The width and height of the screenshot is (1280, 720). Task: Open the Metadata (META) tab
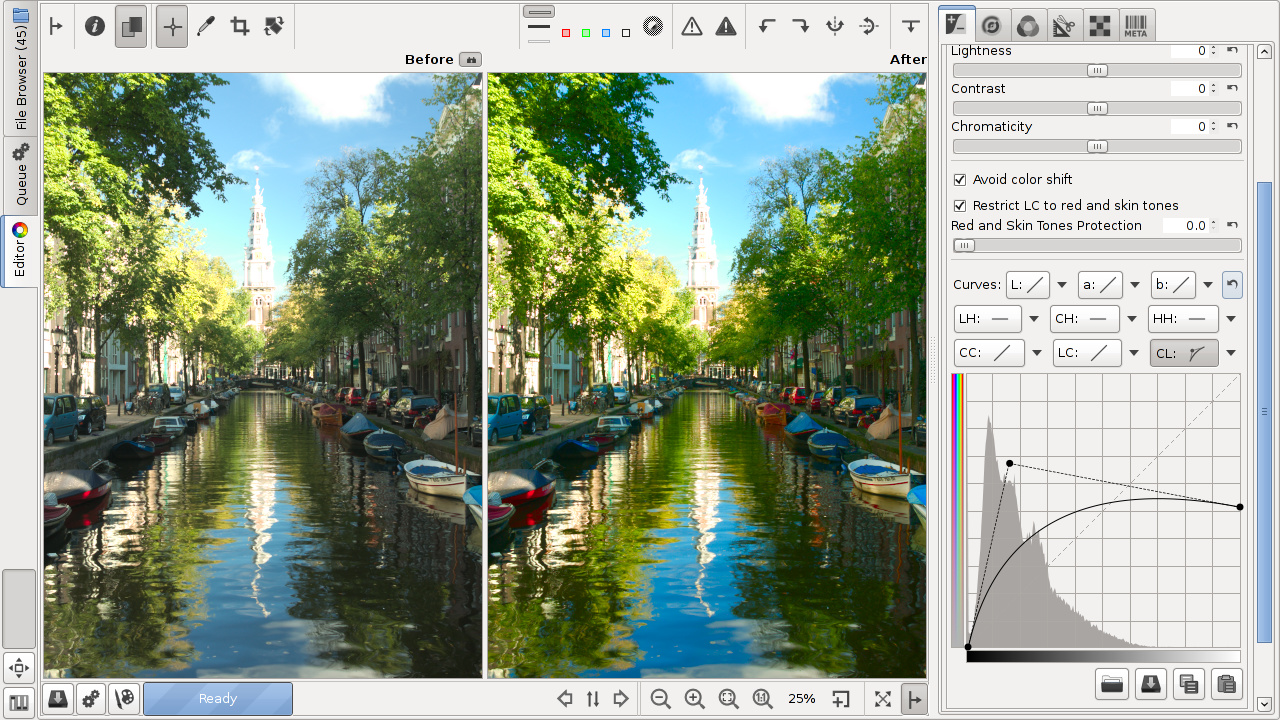tap(1135, 26)
